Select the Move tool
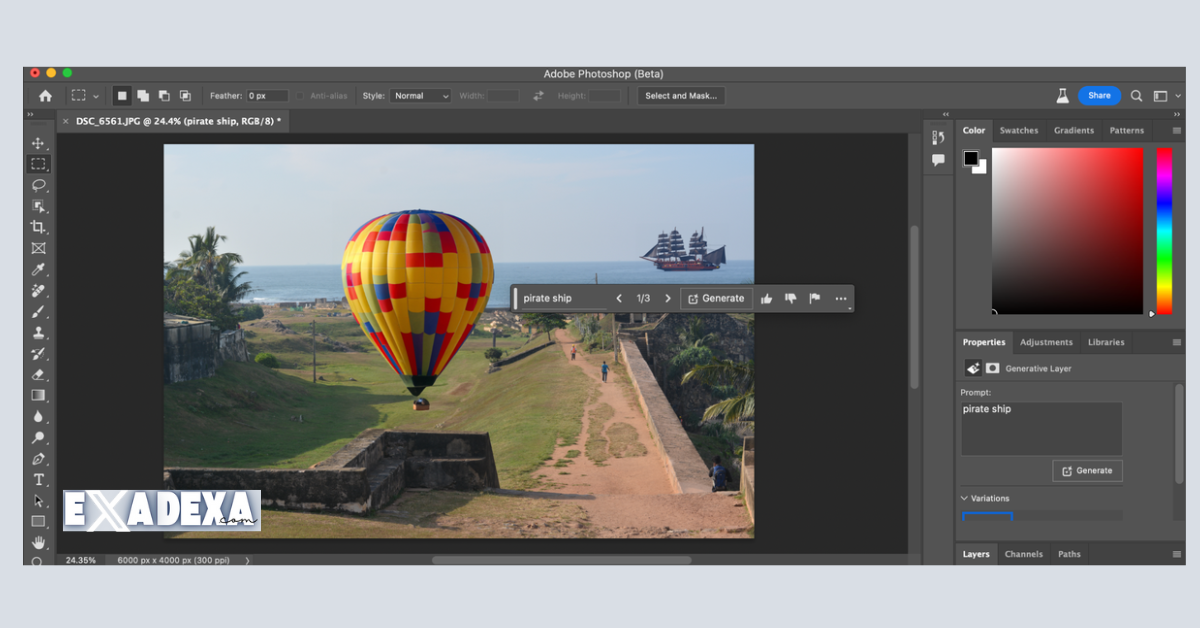The height and width of the screenshot is (628, 1200). coord(39,142)
